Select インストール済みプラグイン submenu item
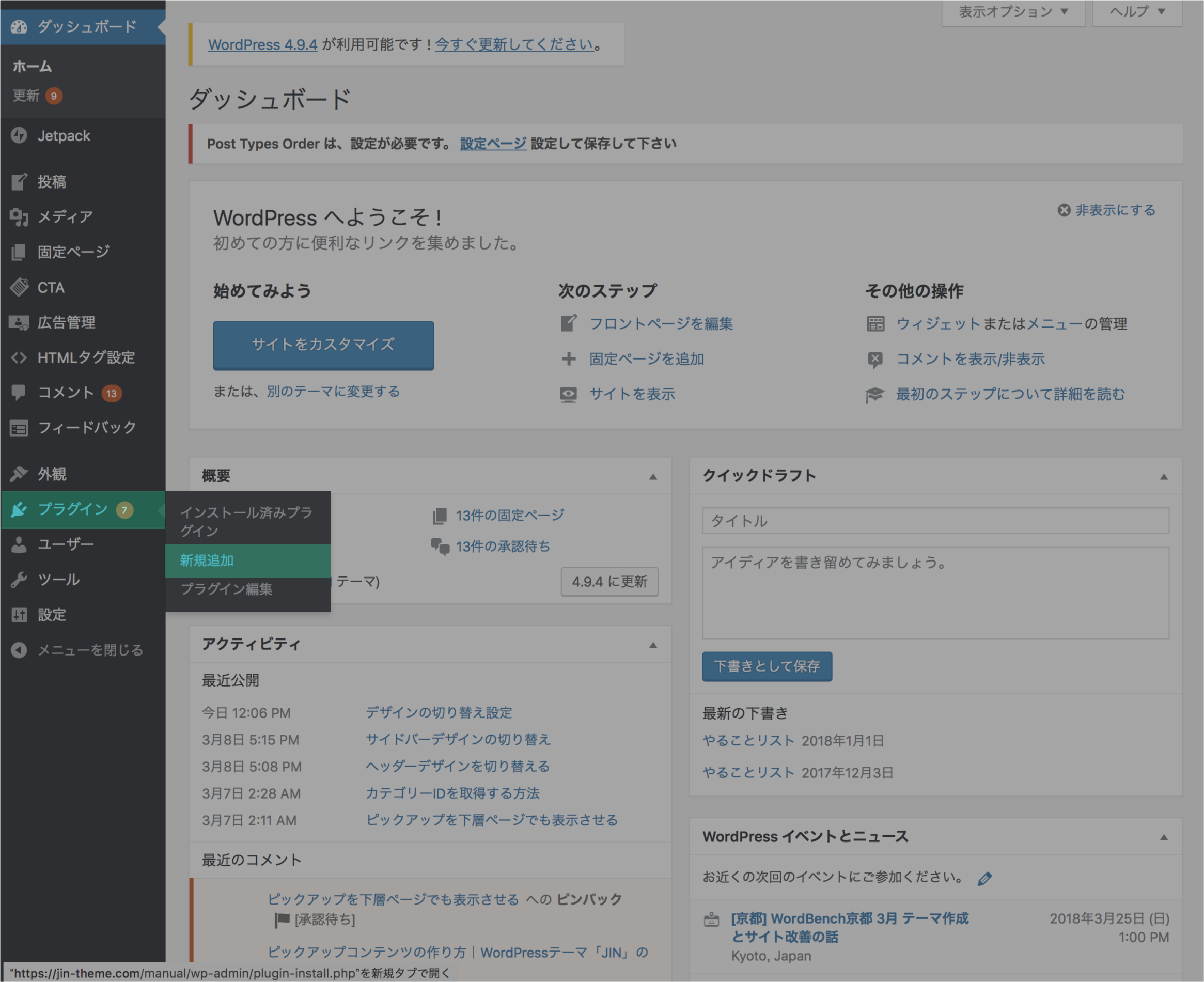Viewport: 1204px width, 982px height. pos(248,521)
